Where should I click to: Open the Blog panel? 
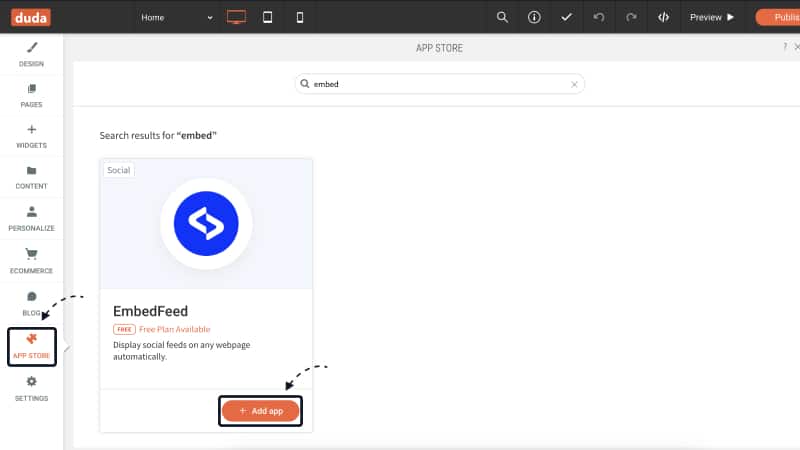tap(31, 304)
